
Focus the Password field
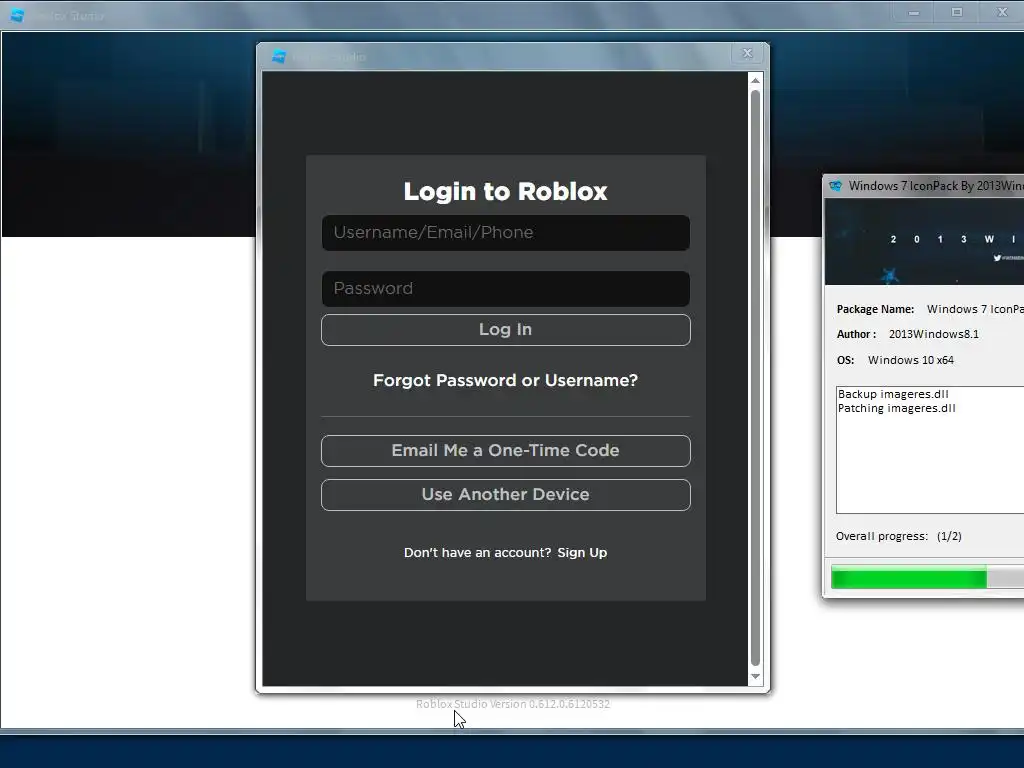[x=505, y=289]
